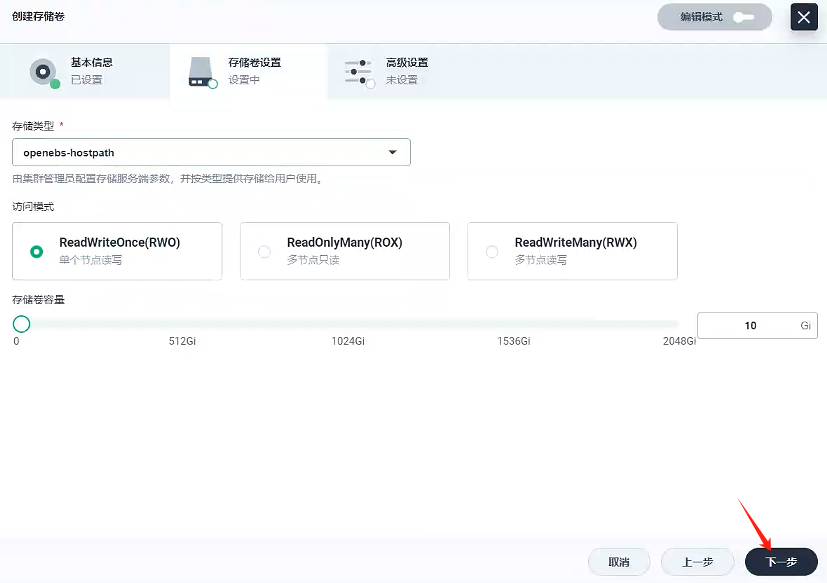Select the ReadWriteOnce(RWO) radio button
This screenshot has height=583, width=827.
[x=36, y=252]
